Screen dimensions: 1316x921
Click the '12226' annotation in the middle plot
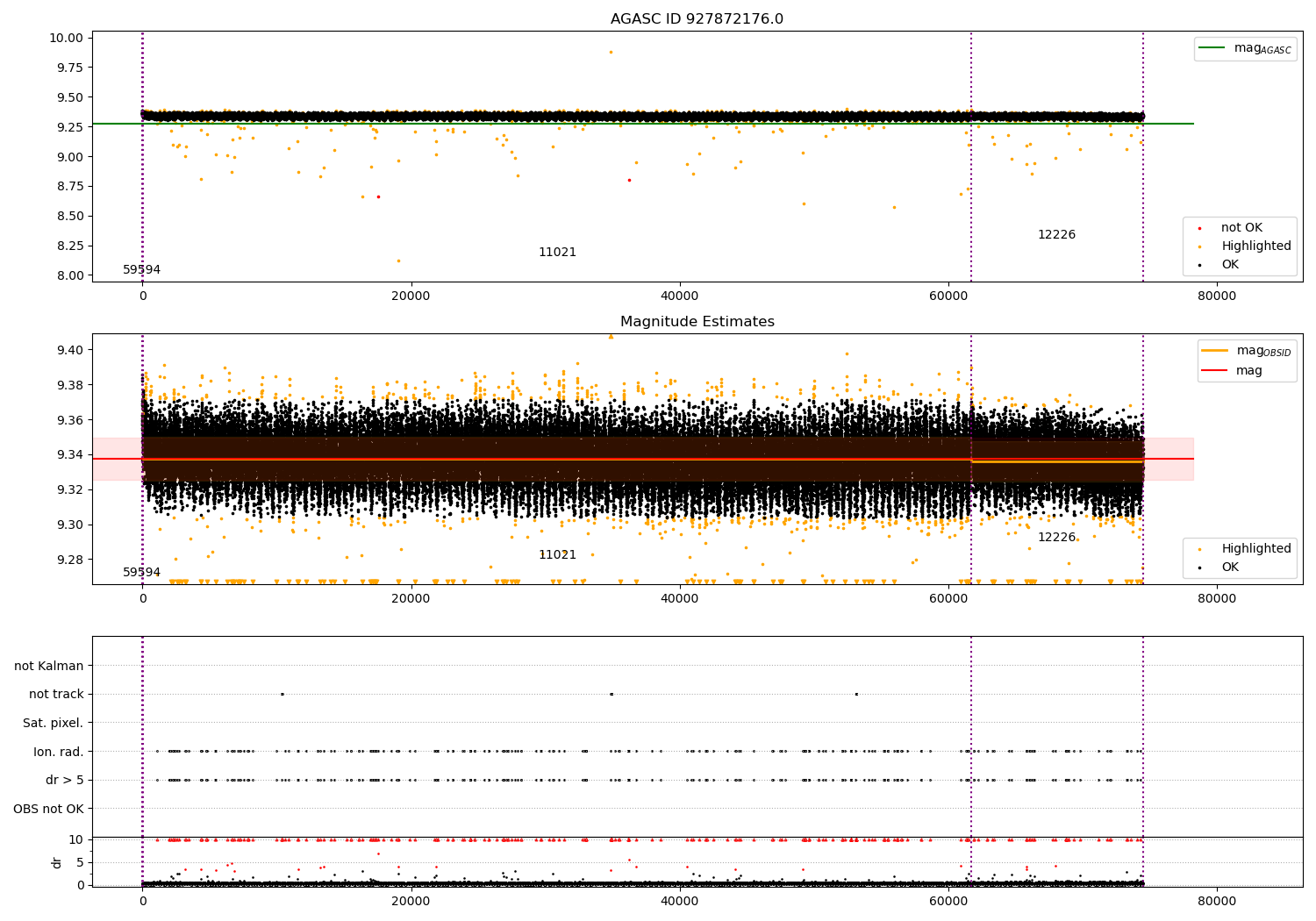coord(1056,537)
